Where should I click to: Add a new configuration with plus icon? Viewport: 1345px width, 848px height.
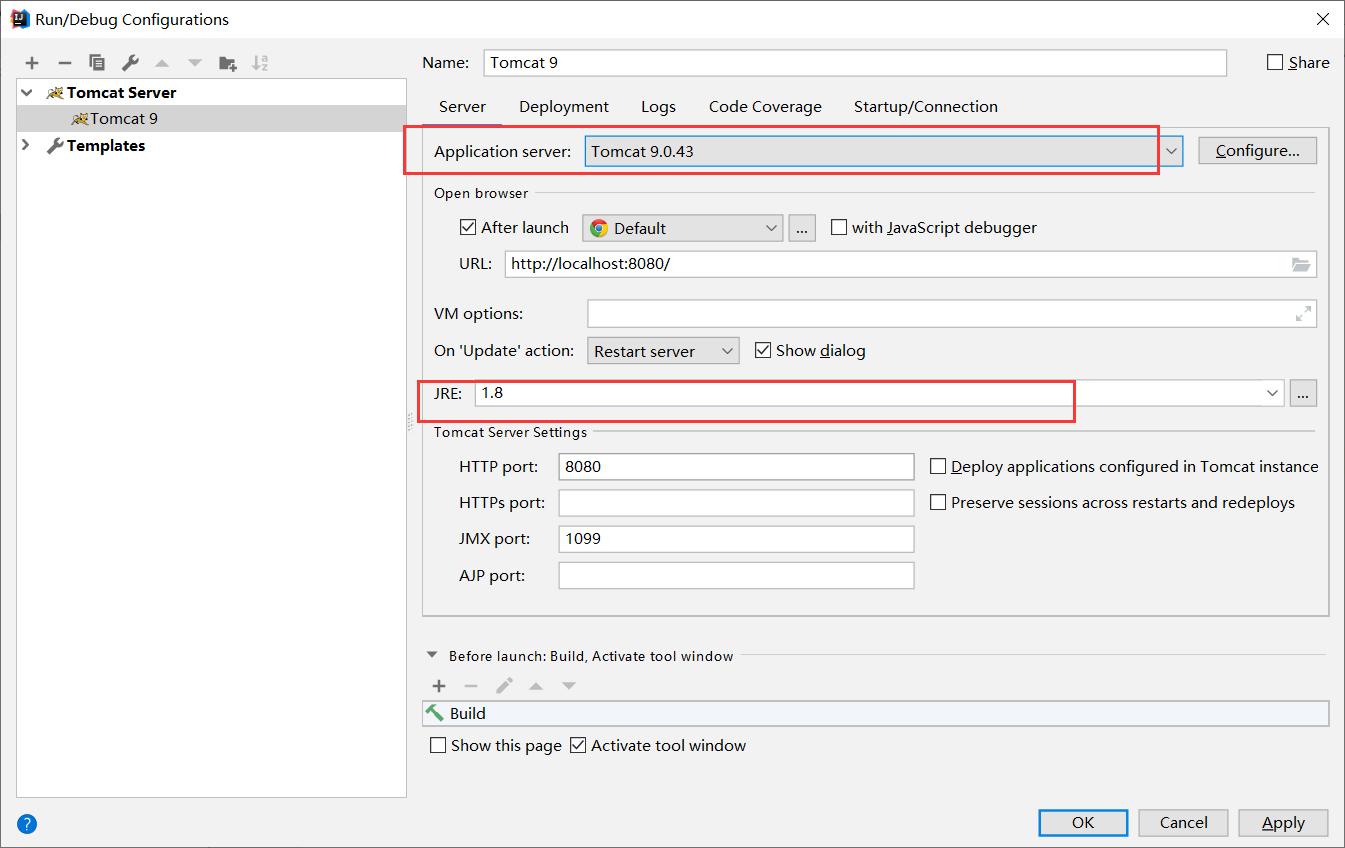tap(32, 63)
